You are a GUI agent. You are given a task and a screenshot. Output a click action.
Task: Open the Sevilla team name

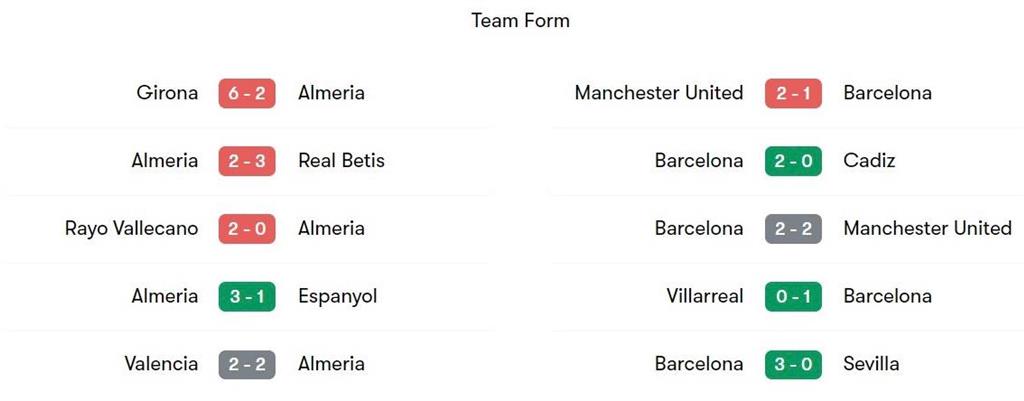[871, 365]
